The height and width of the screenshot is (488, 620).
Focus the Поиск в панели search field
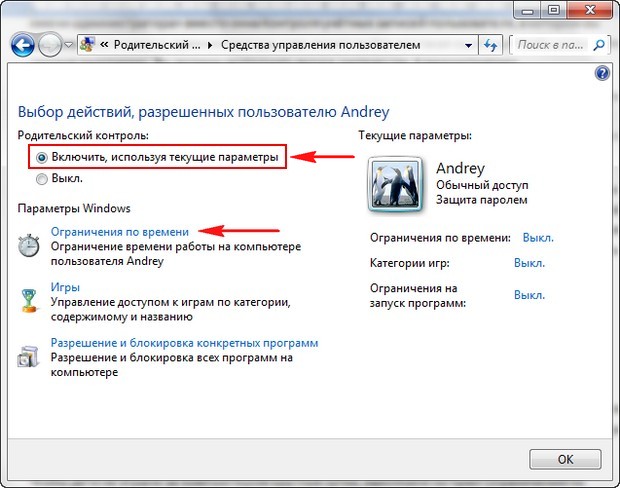coord(550,45)
